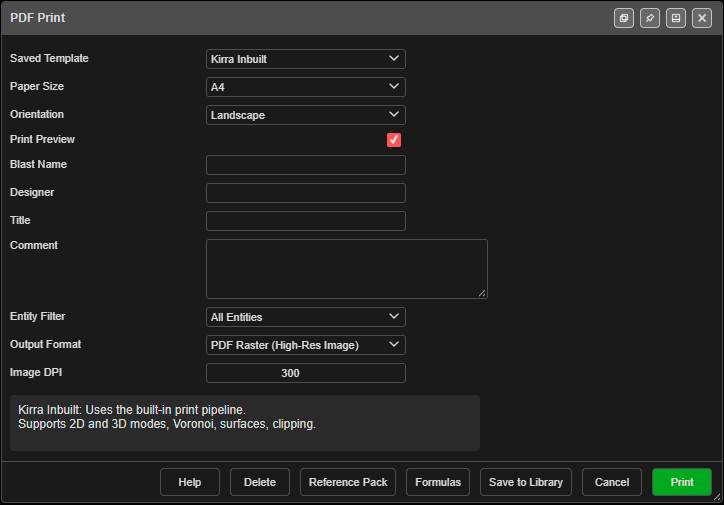
Task: Click the Image DPI field showing 300
Action: pyautogui.click(x=306, y=373)
